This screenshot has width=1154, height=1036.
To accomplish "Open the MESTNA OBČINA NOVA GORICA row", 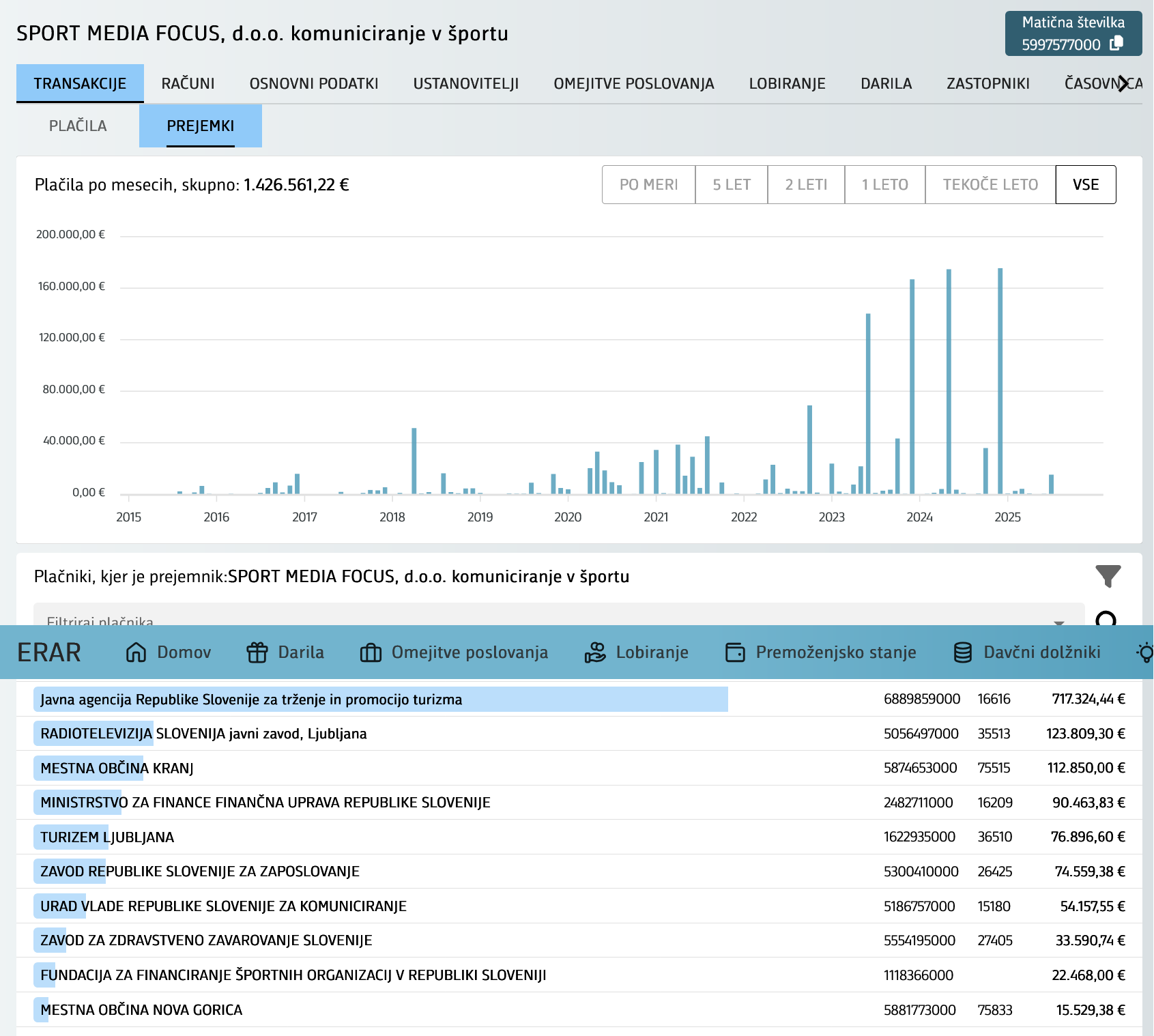I will 579,1009.
